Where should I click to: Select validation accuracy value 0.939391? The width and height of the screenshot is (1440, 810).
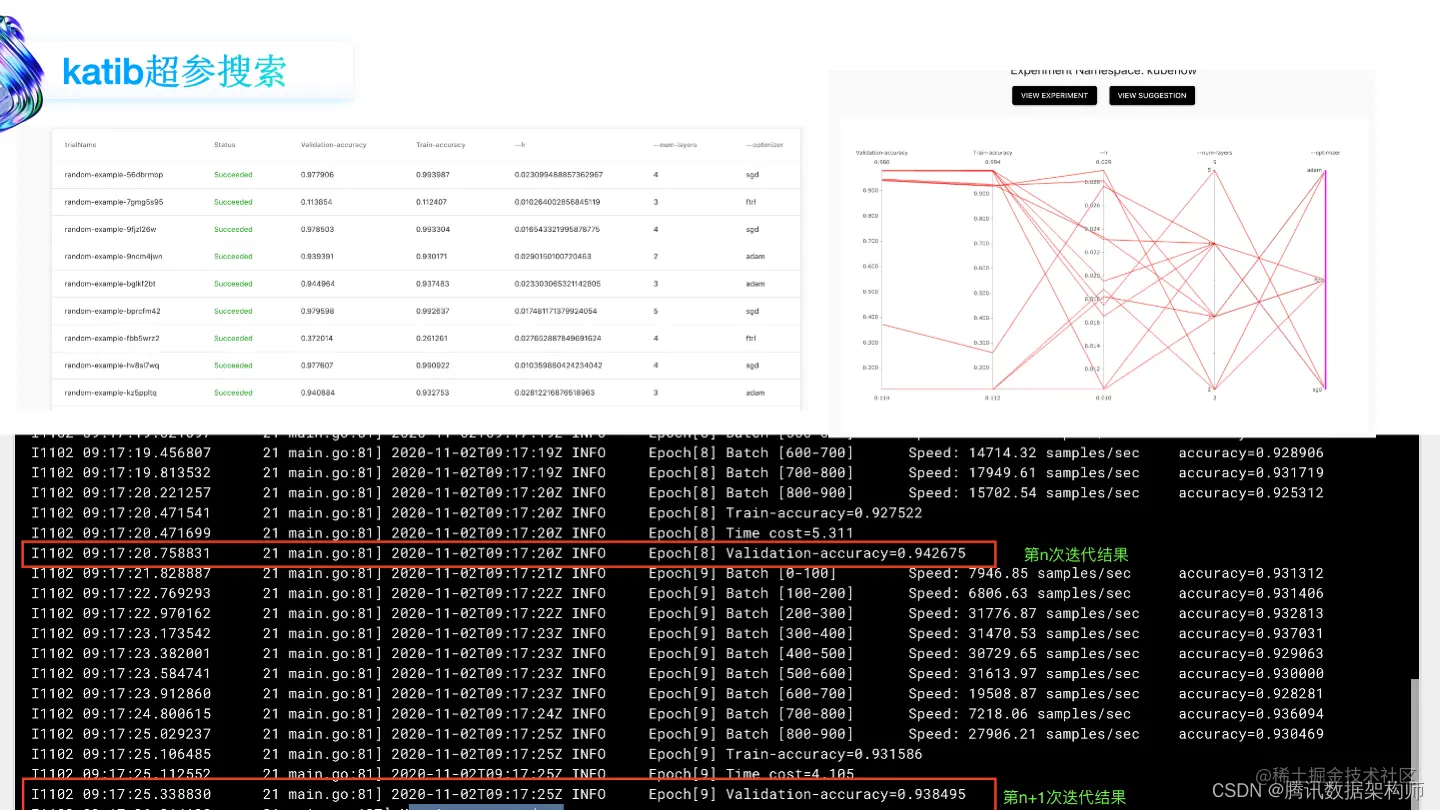pos(317,257)
